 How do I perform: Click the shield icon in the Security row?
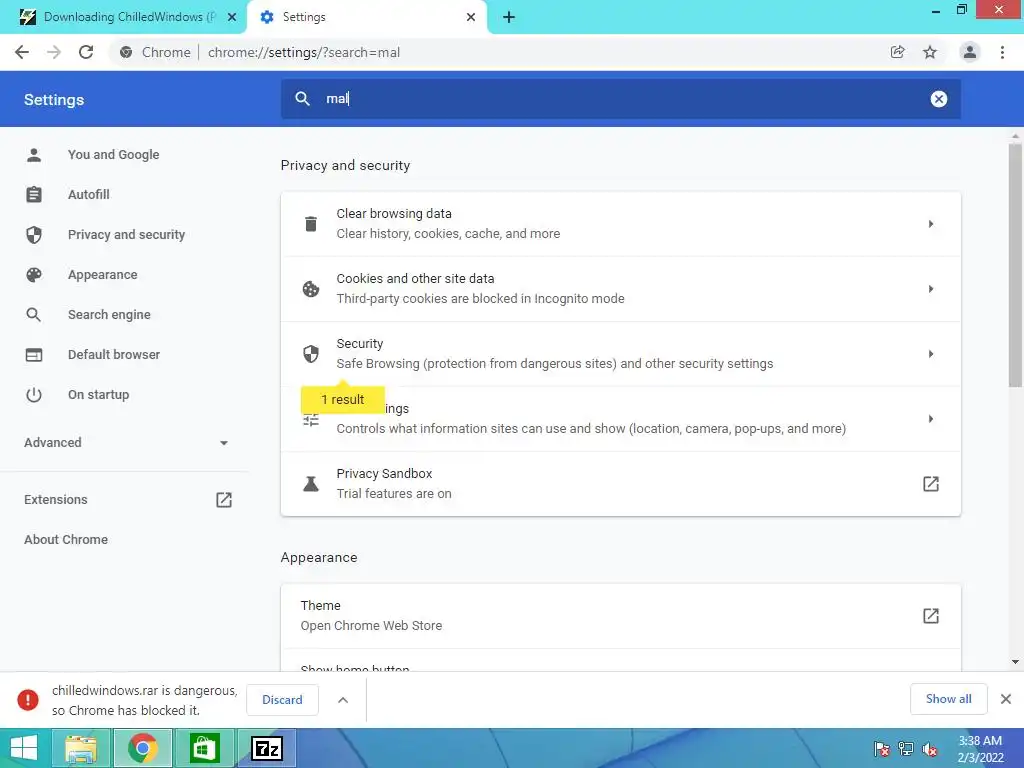[311, 354]
